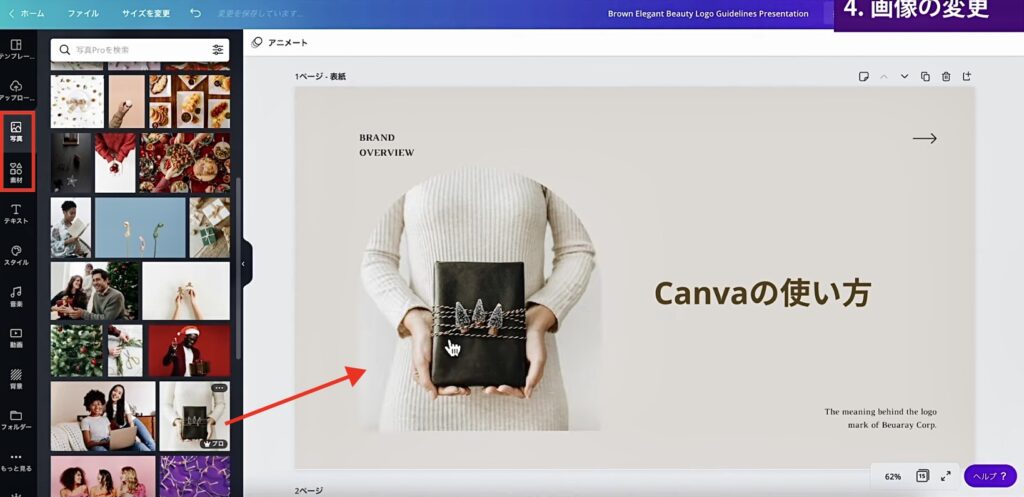Screen dimensions: 1024x497
Task: Open the 62% zoom level control
Action: tap(893, 477)
